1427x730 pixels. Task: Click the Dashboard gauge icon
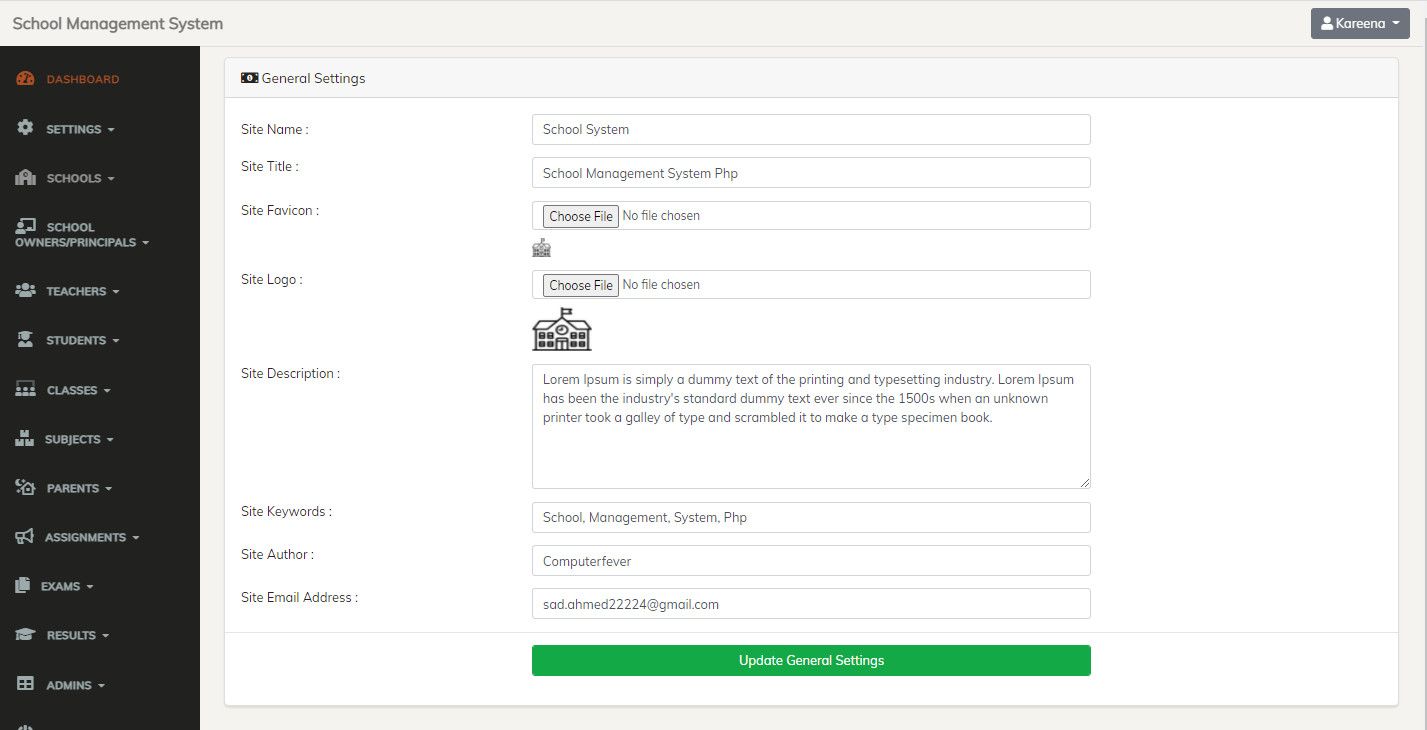tap(26, 78)
